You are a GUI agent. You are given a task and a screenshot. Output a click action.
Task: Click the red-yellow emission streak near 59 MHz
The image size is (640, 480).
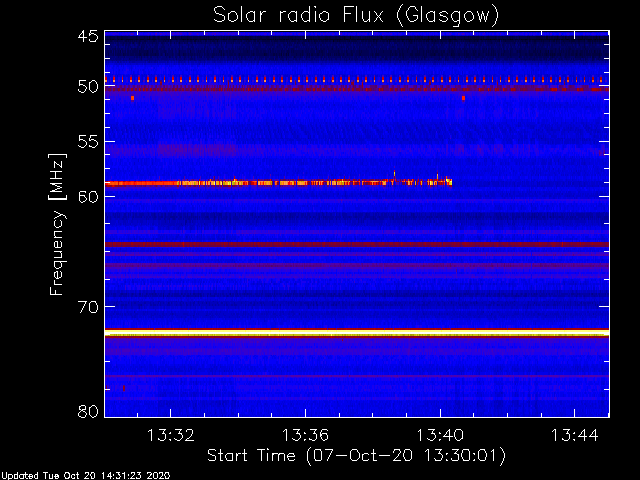[x=278, y=183]
